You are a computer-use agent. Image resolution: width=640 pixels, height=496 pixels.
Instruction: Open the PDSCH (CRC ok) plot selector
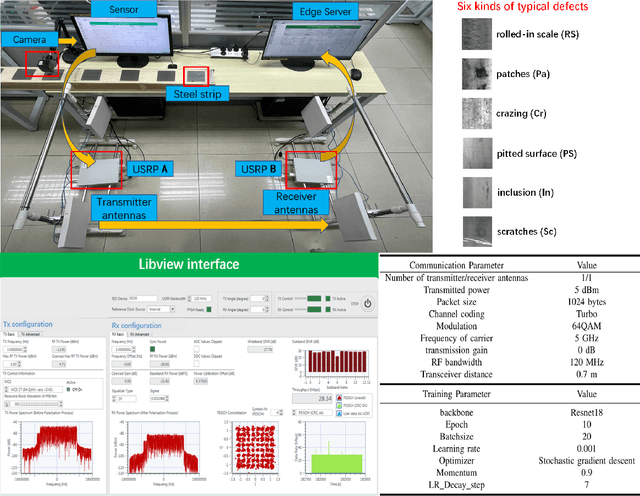coord(312,413)
